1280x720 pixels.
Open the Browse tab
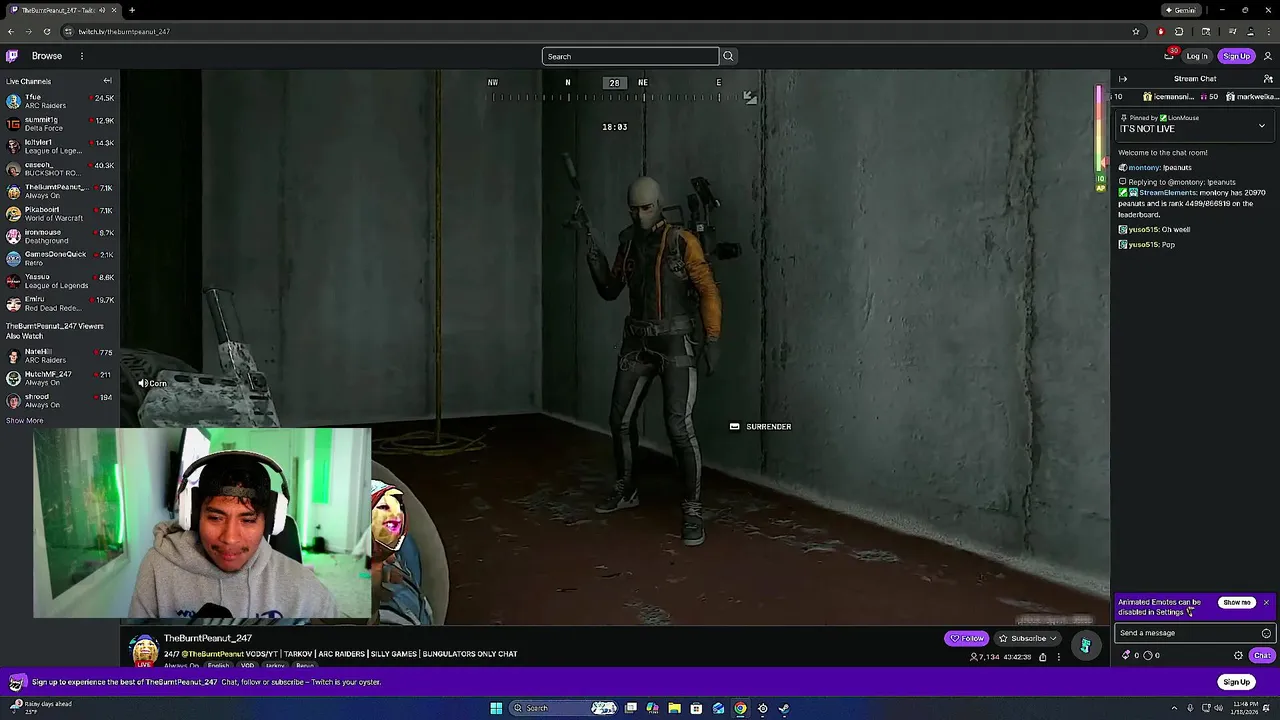[47, 56]
